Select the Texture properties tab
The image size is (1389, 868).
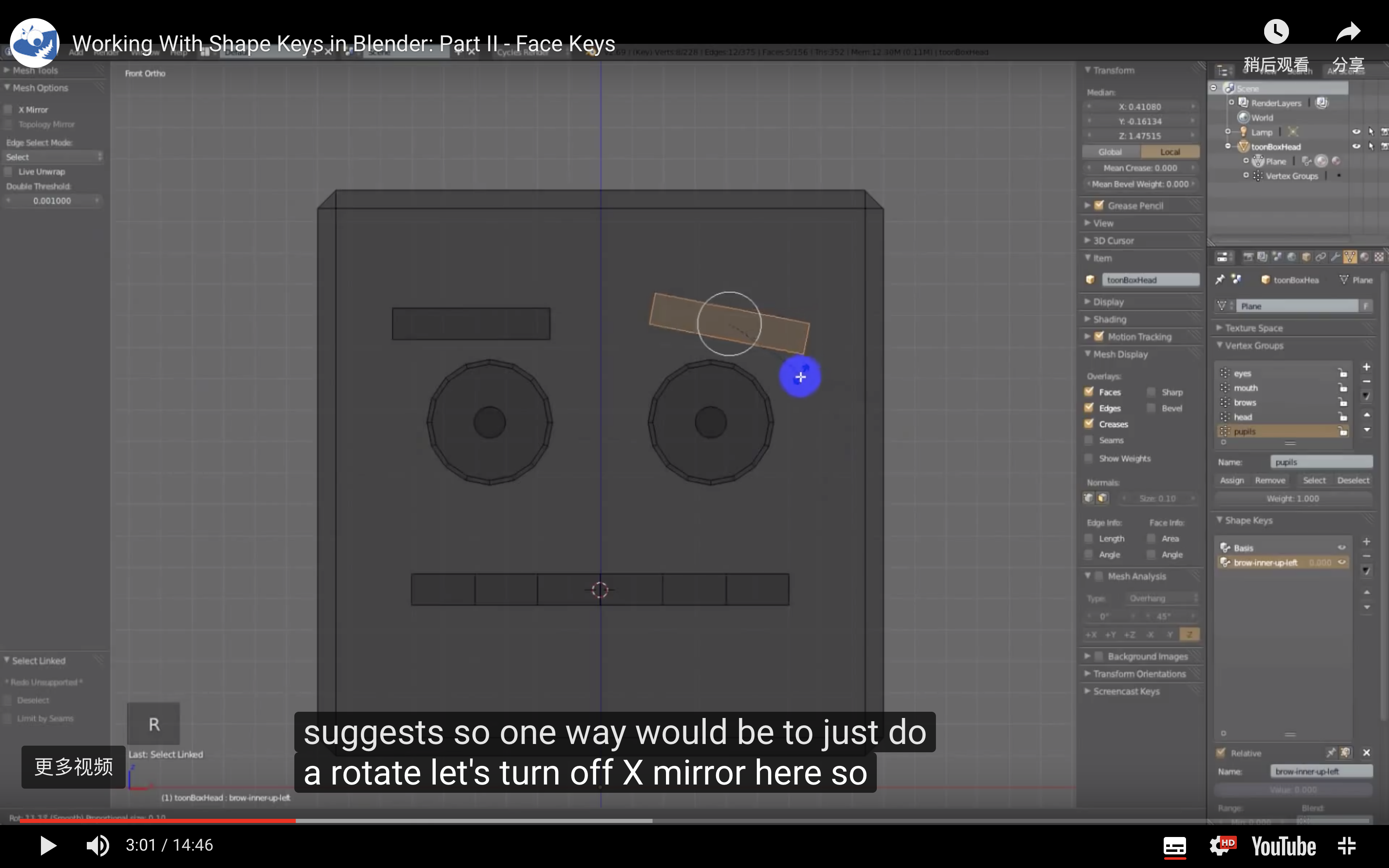[x=1379, y=257]
